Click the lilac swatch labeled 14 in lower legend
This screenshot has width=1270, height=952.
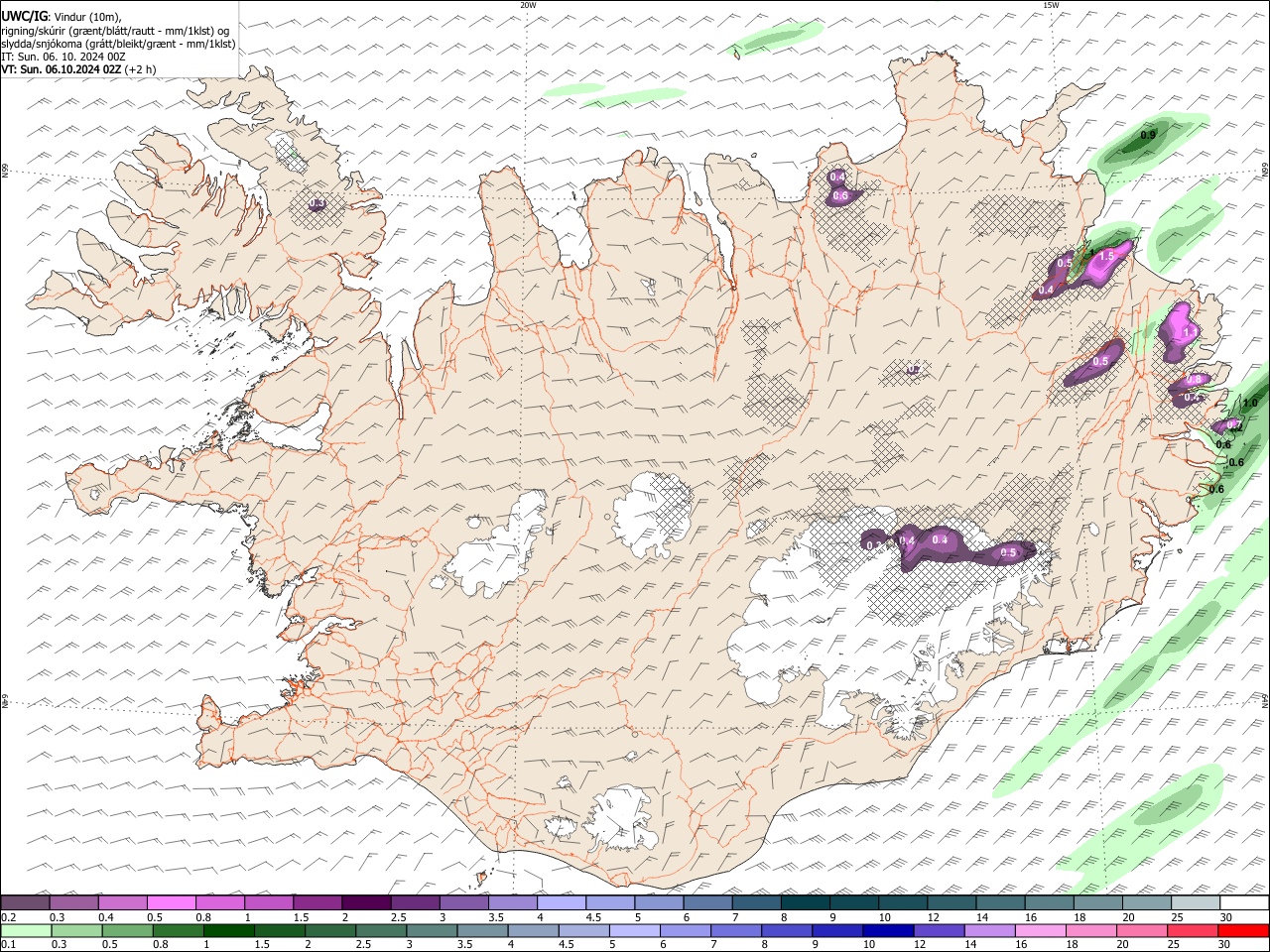pos(989,931)
